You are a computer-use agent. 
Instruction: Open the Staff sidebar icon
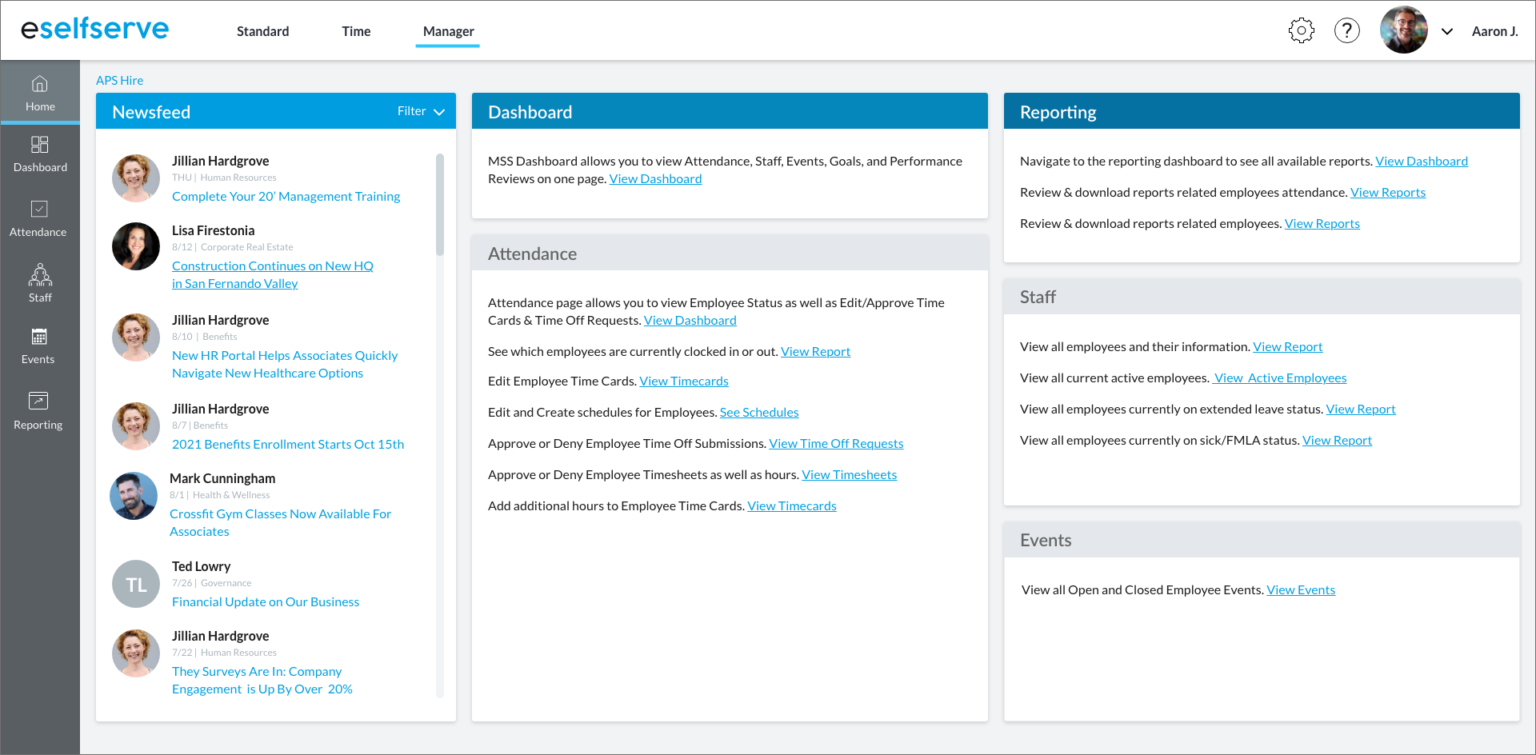click(40, 274)
